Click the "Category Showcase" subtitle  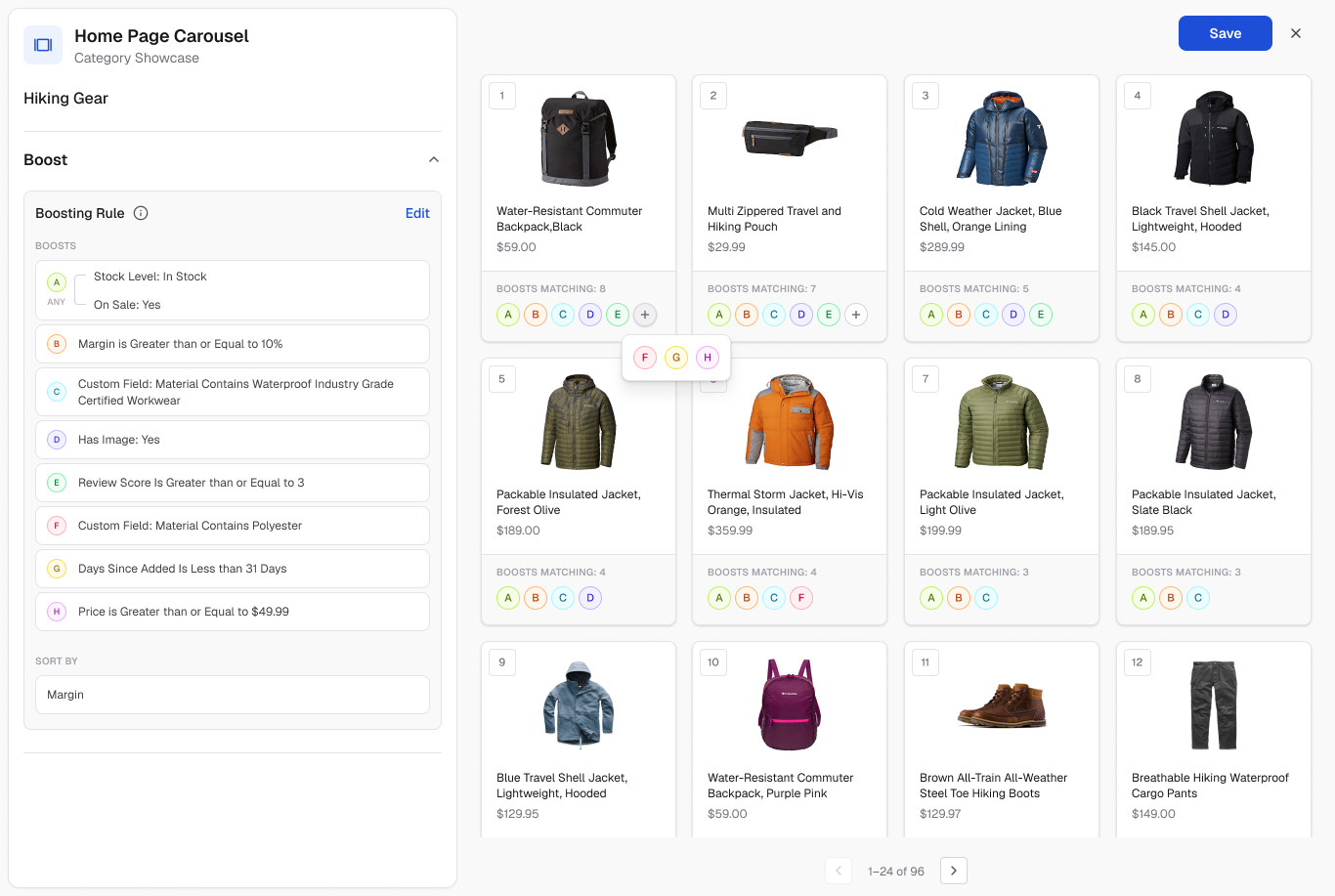click(x=137, y=59)
